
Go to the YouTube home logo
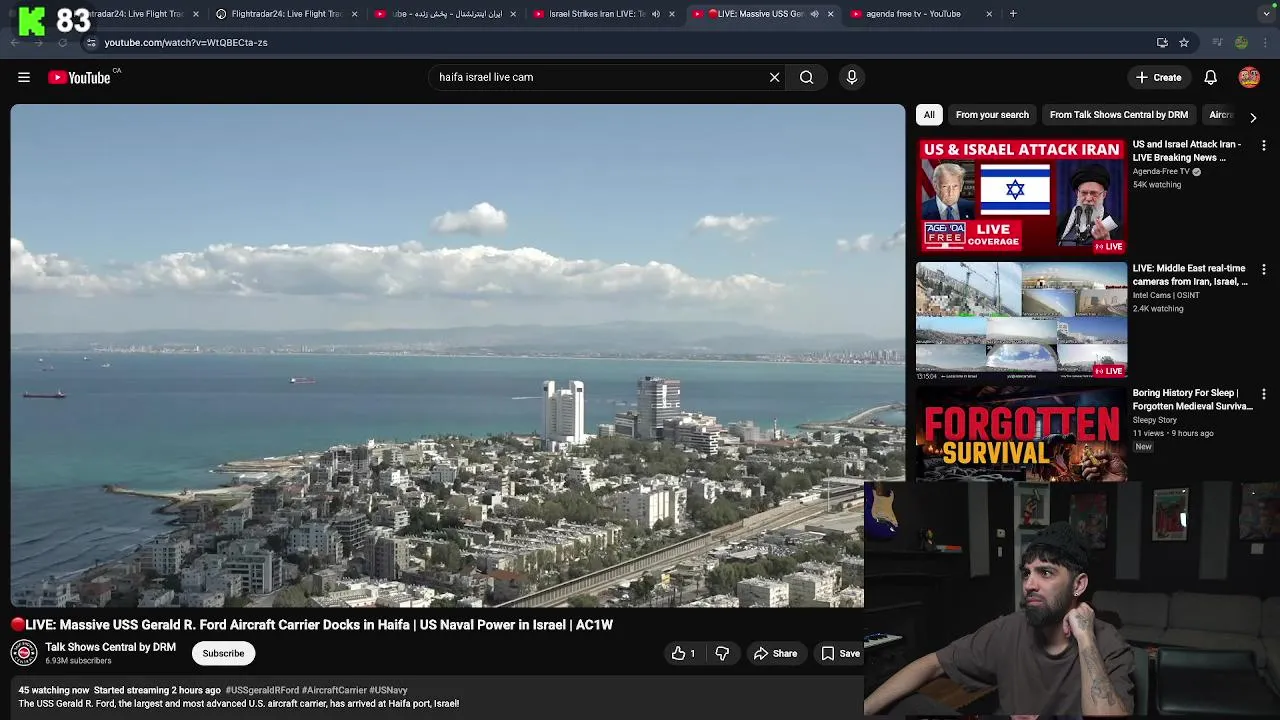(79, 77)
